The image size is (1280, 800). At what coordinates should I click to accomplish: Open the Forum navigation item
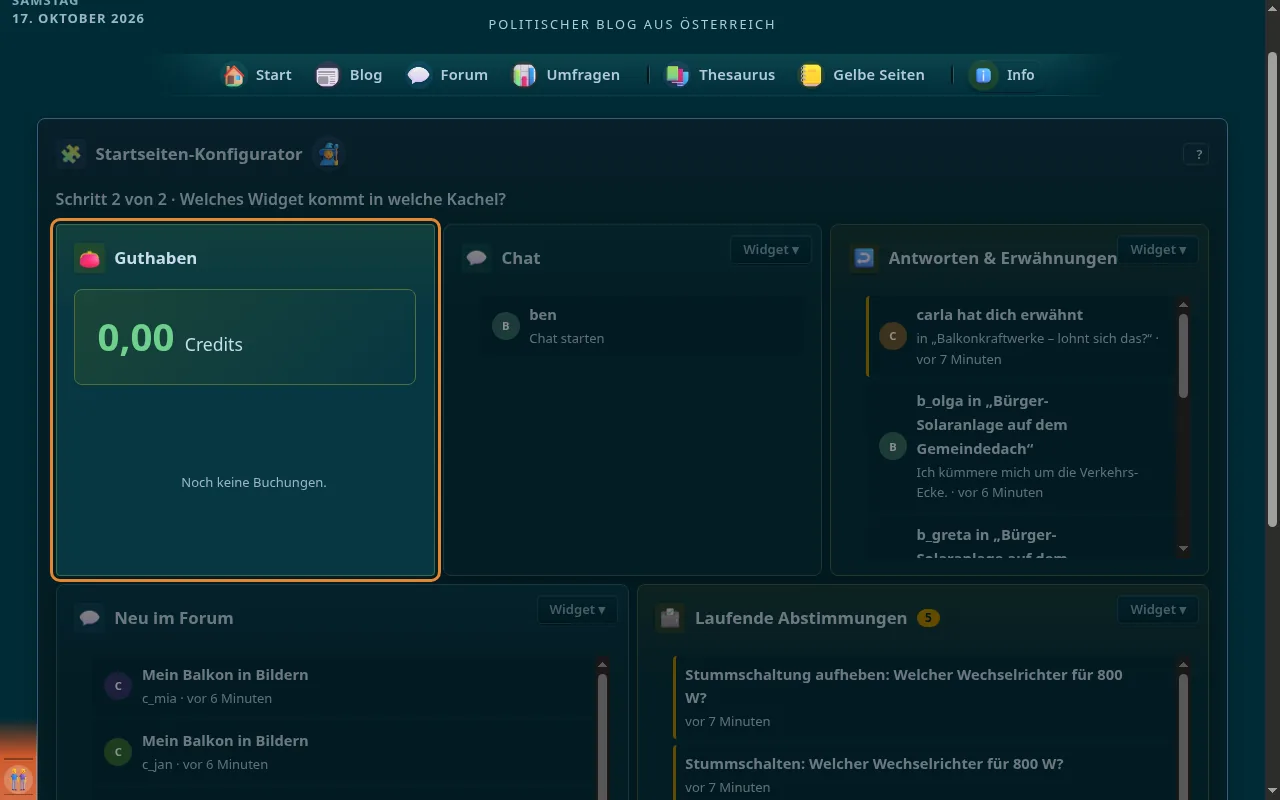(x=448, y=75)
